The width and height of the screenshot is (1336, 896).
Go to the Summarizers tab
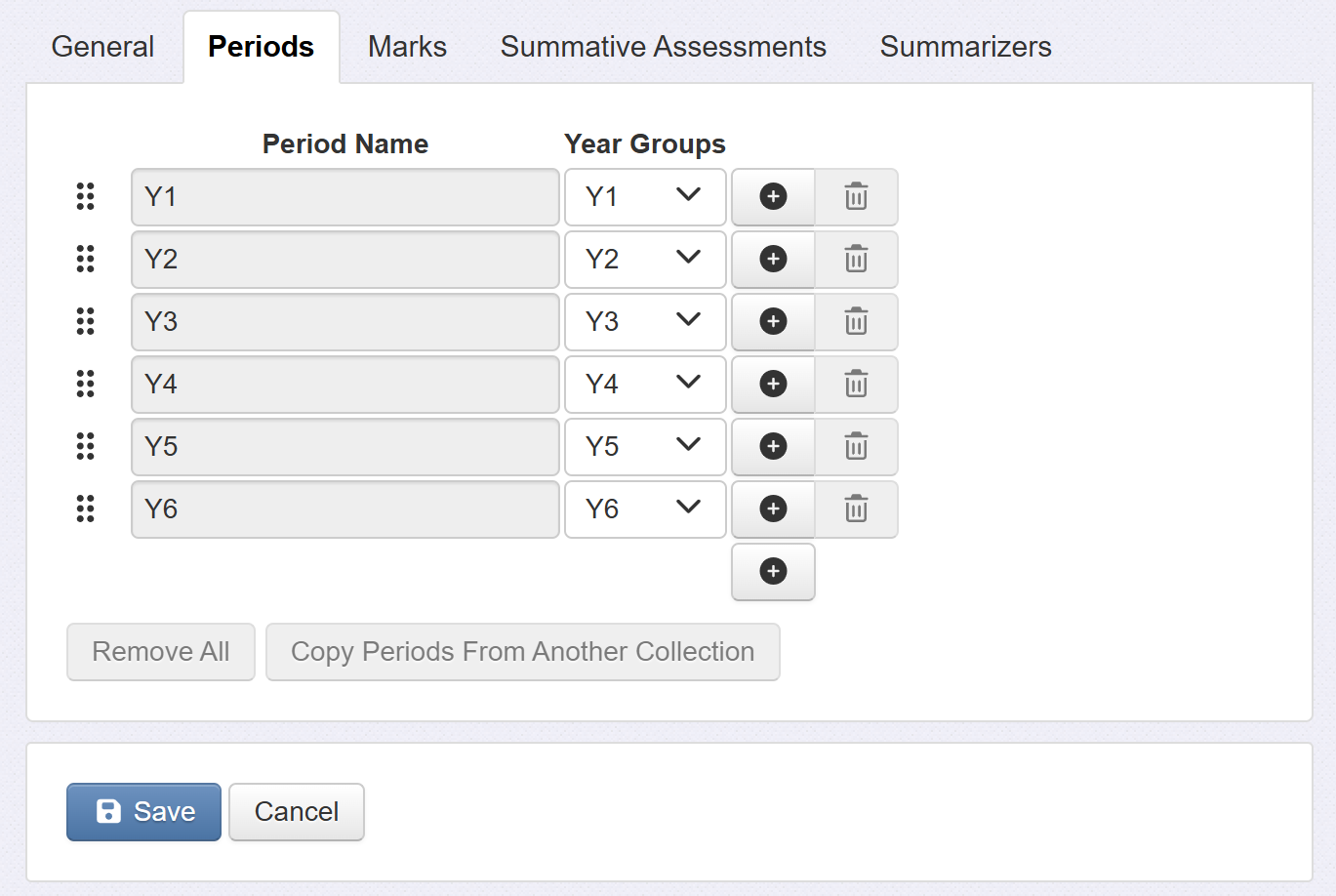pos(965,47)
